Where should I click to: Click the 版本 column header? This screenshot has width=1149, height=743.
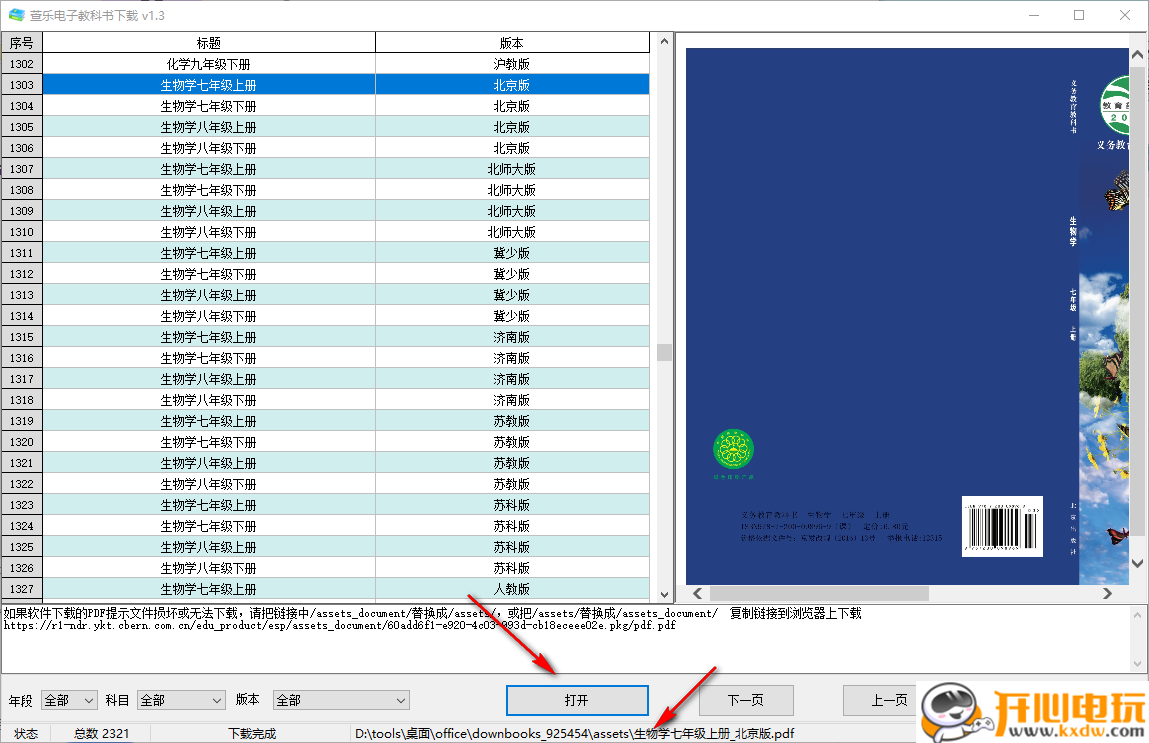point(511,43)
